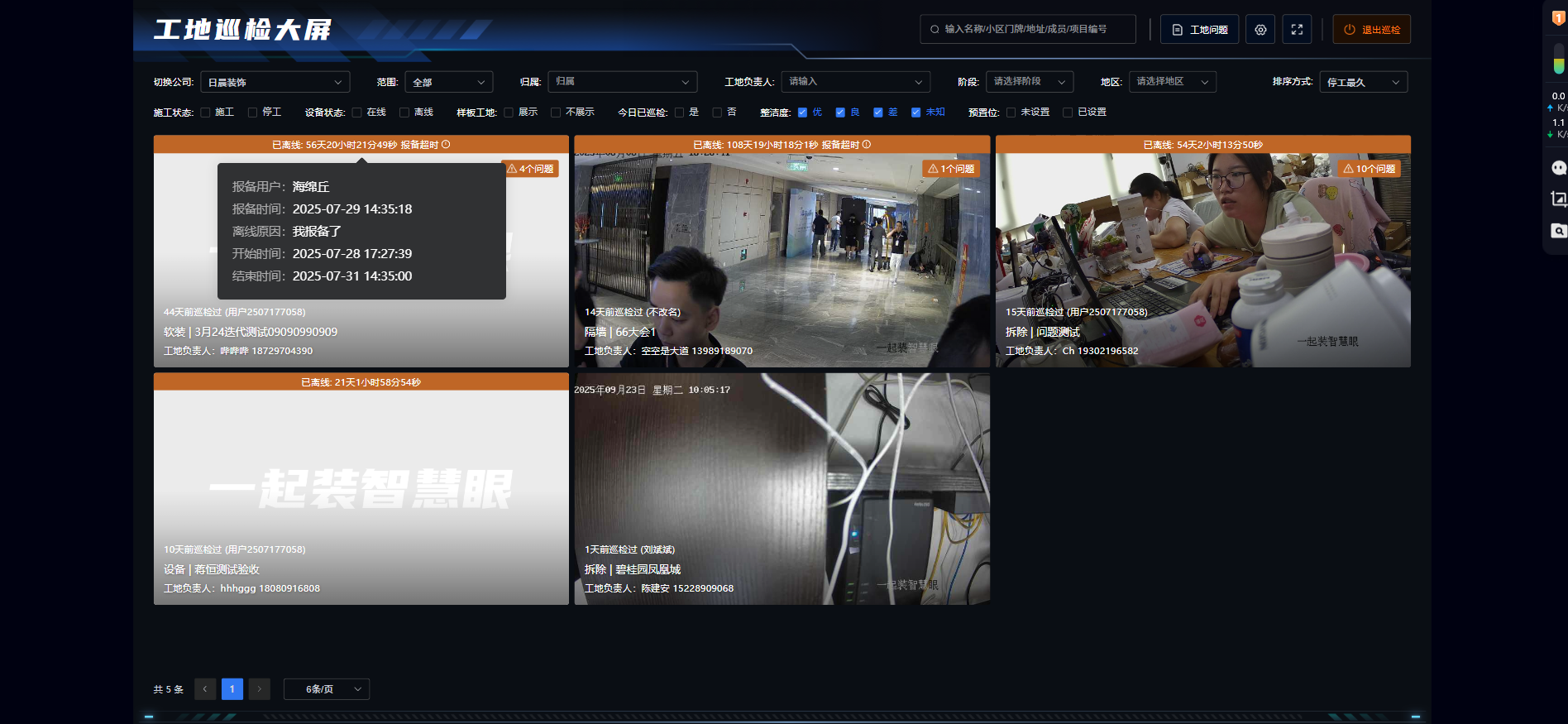Open the 10个问题 warning badge
This screenshot has height=724, width=1568.
coord(1369,169)
